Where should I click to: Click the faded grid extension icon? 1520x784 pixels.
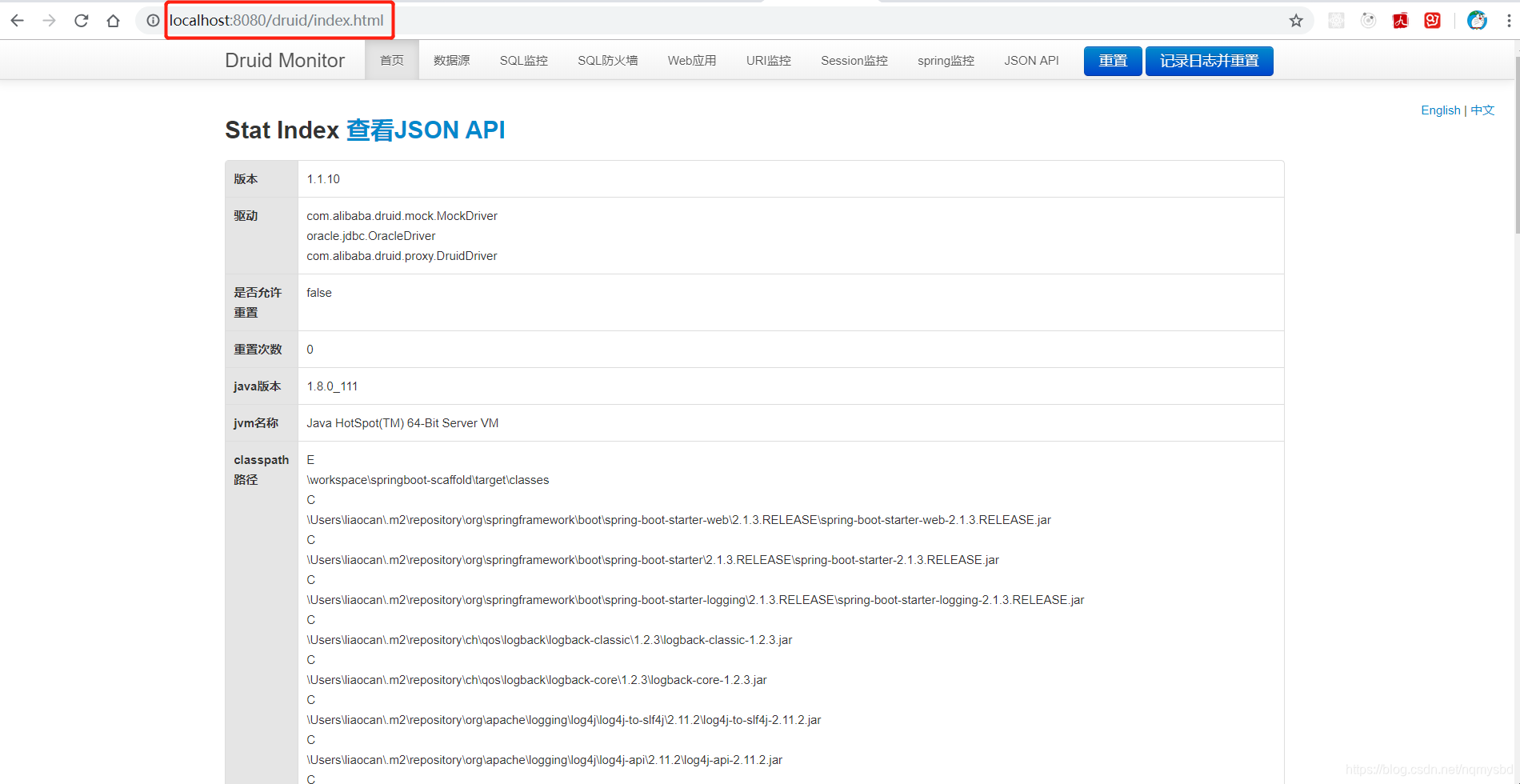point(1336,21)
